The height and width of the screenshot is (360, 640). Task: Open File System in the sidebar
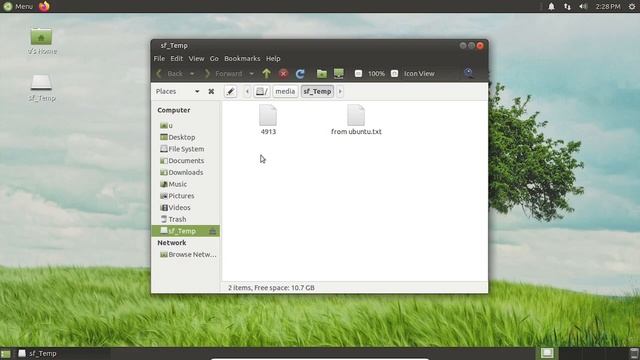tap(186, 149)
